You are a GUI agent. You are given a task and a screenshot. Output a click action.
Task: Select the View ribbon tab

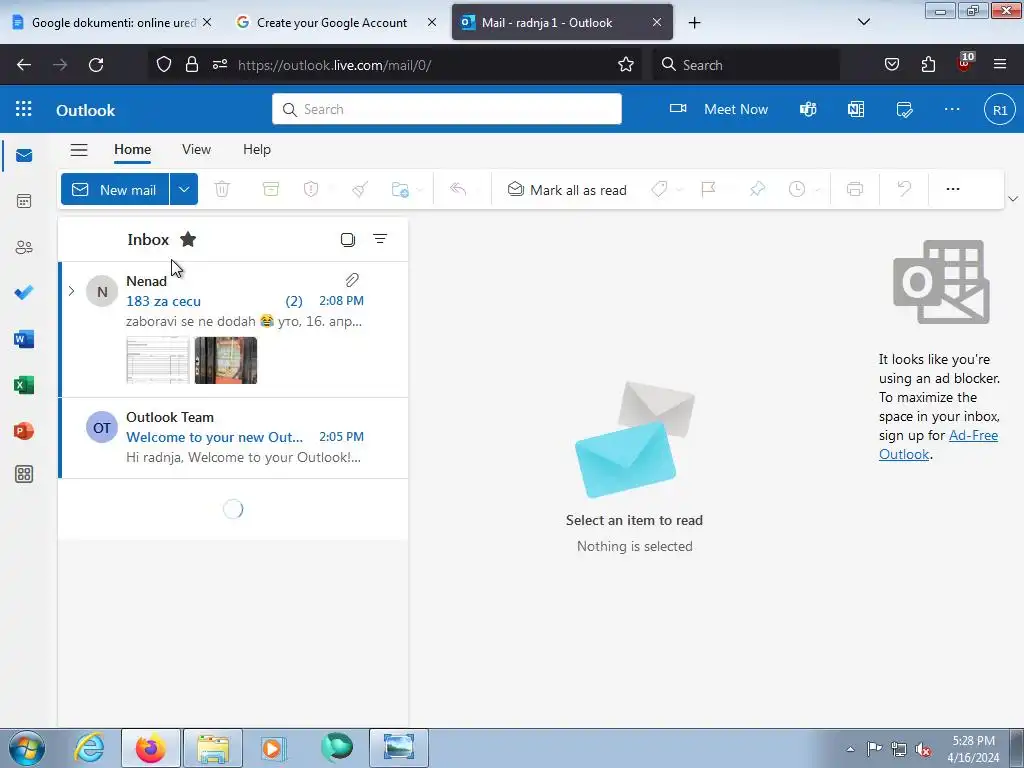click(x=197, y=150)
